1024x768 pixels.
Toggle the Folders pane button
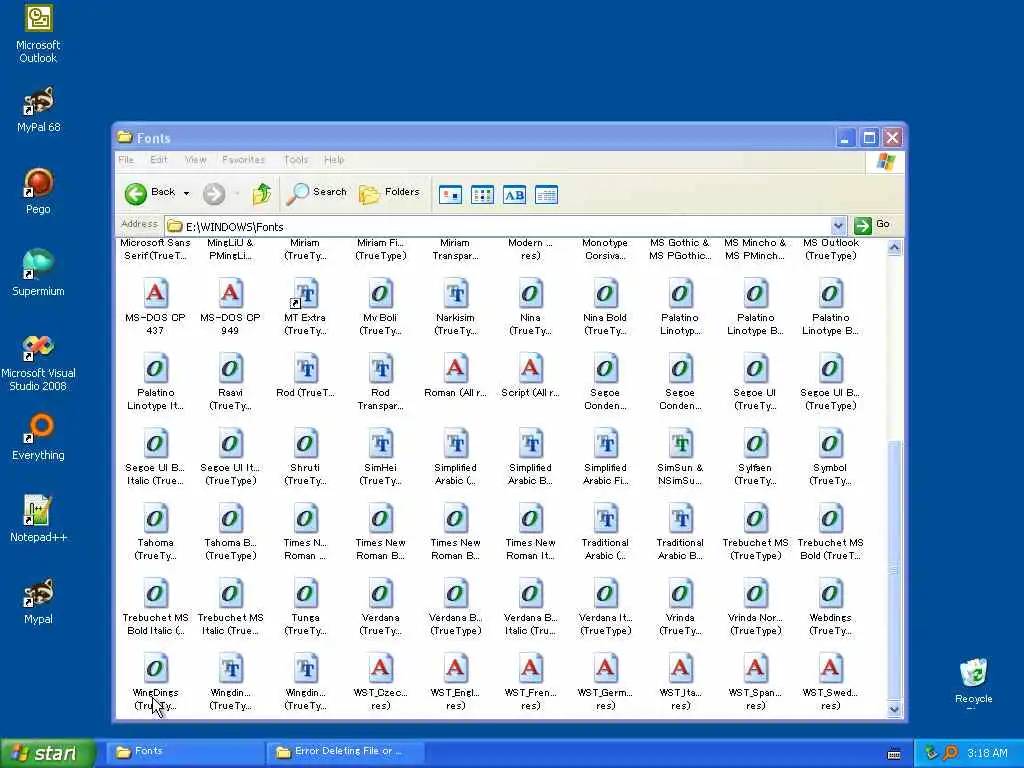(389, 193)
